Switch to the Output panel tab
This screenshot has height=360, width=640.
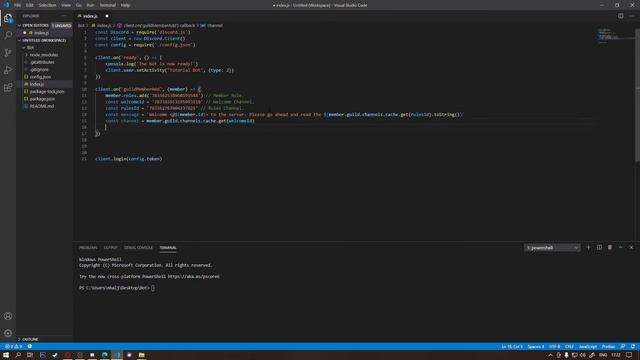(110, 248)
